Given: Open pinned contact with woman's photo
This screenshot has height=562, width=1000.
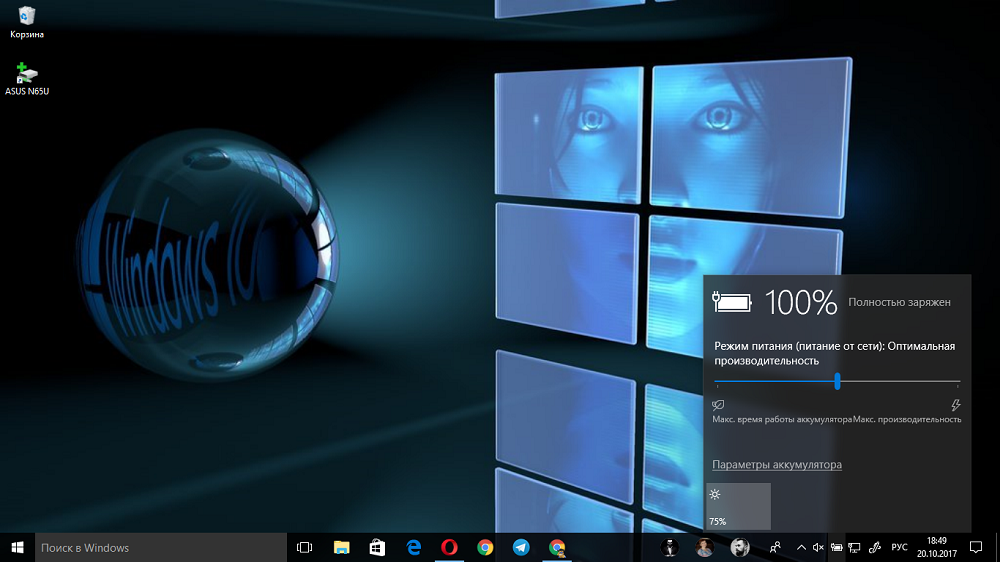Looking at the screenshot, I should pos(705,547).
